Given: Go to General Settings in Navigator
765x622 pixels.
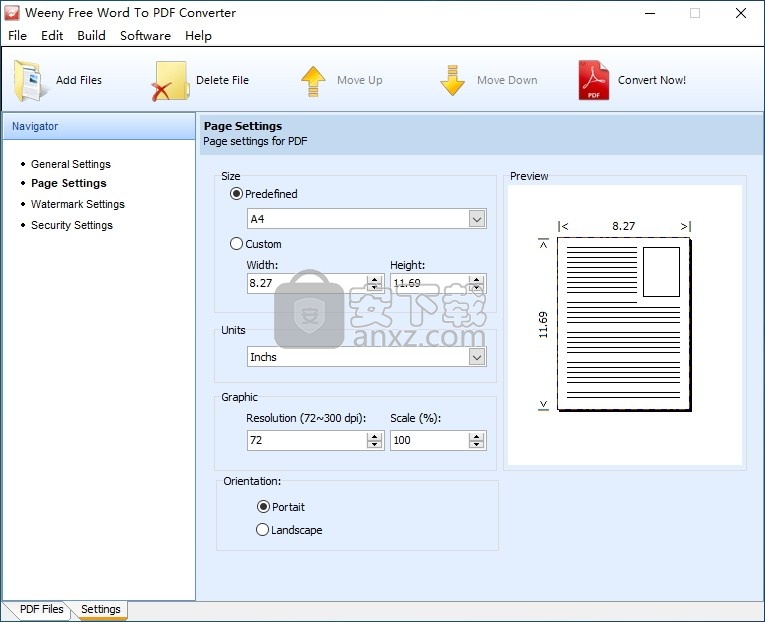Looking at the screenshot, I should click(71, 164).
